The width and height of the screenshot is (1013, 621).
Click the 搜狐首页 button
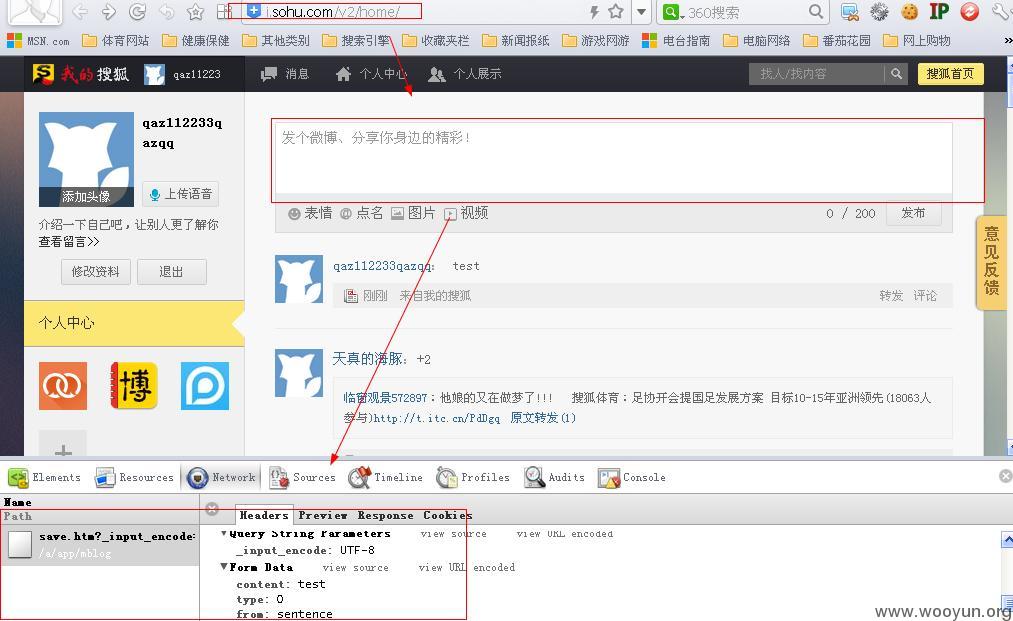(x=950, y=74)
